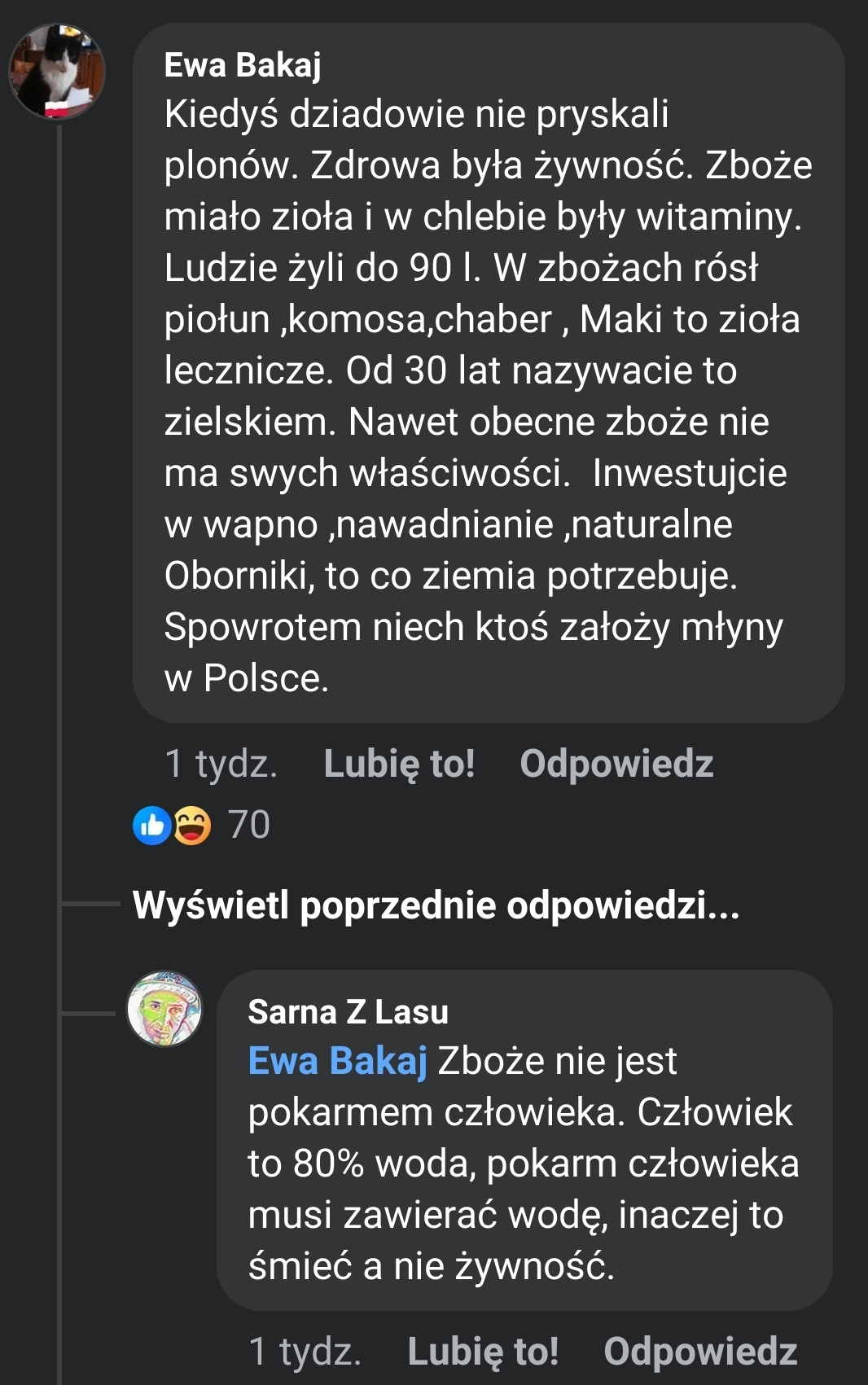Reply to Ewa Bakaj's comment via 'Odpowiedz'
The image size is (868, 1385).
[616, 764]
